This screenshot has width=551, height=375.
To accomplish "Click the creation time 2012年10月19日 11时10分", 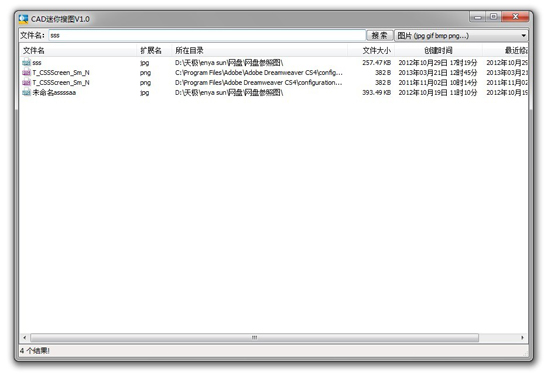I will (438, 92).
